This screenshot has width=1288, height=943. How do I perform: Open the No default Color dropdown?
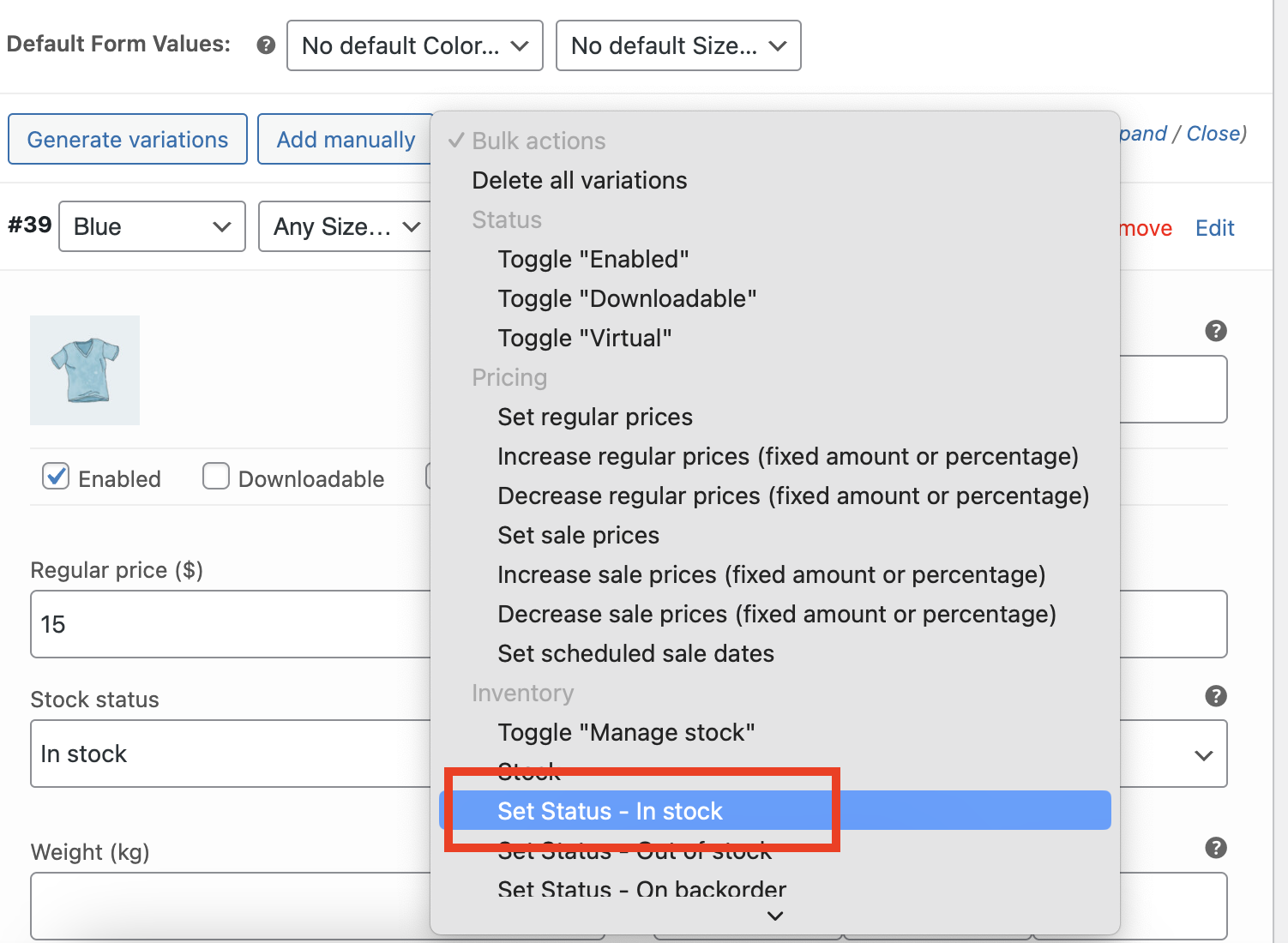(414, 45)
